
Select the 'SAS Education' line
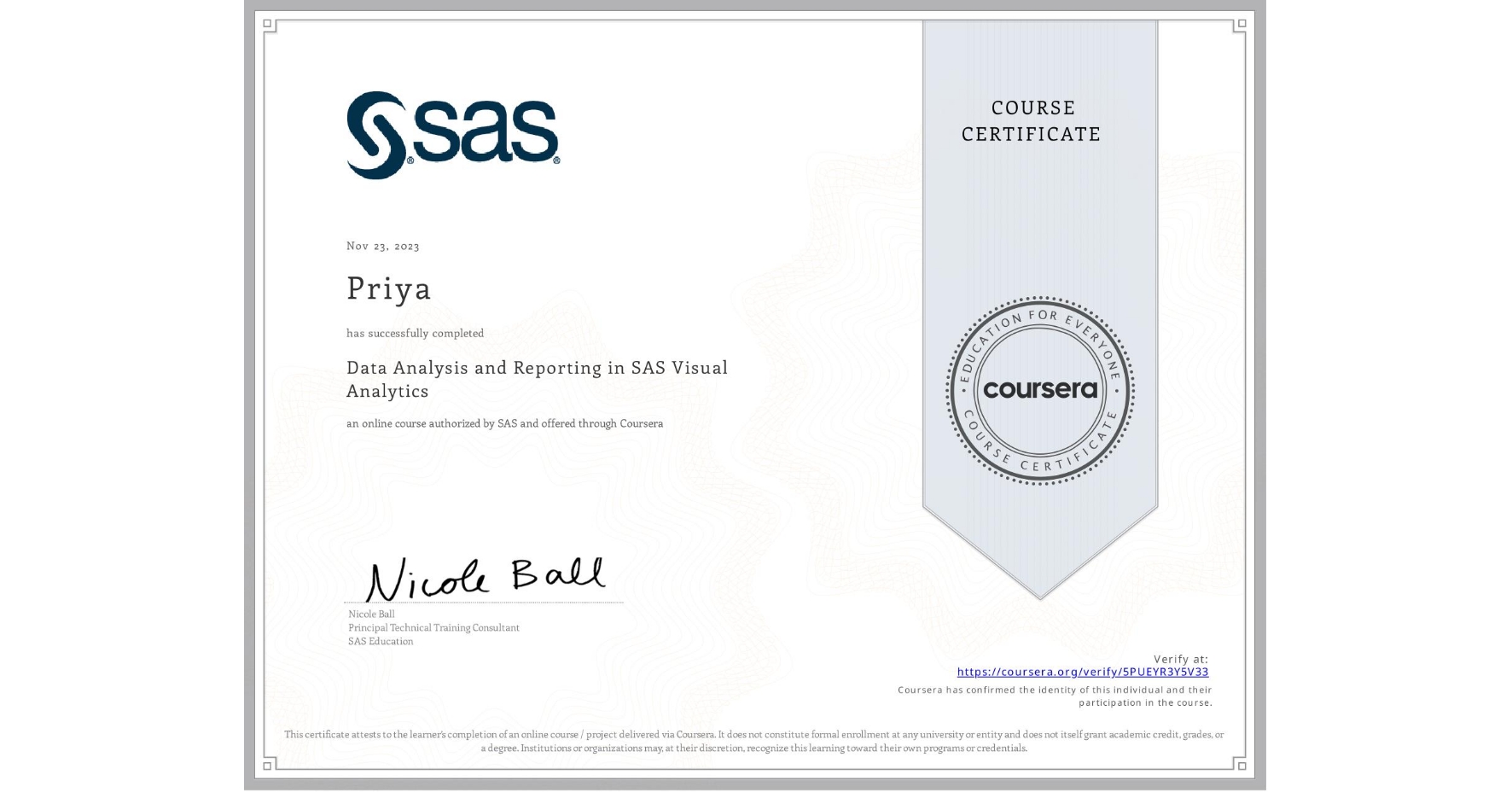click(x=381, y=641)
